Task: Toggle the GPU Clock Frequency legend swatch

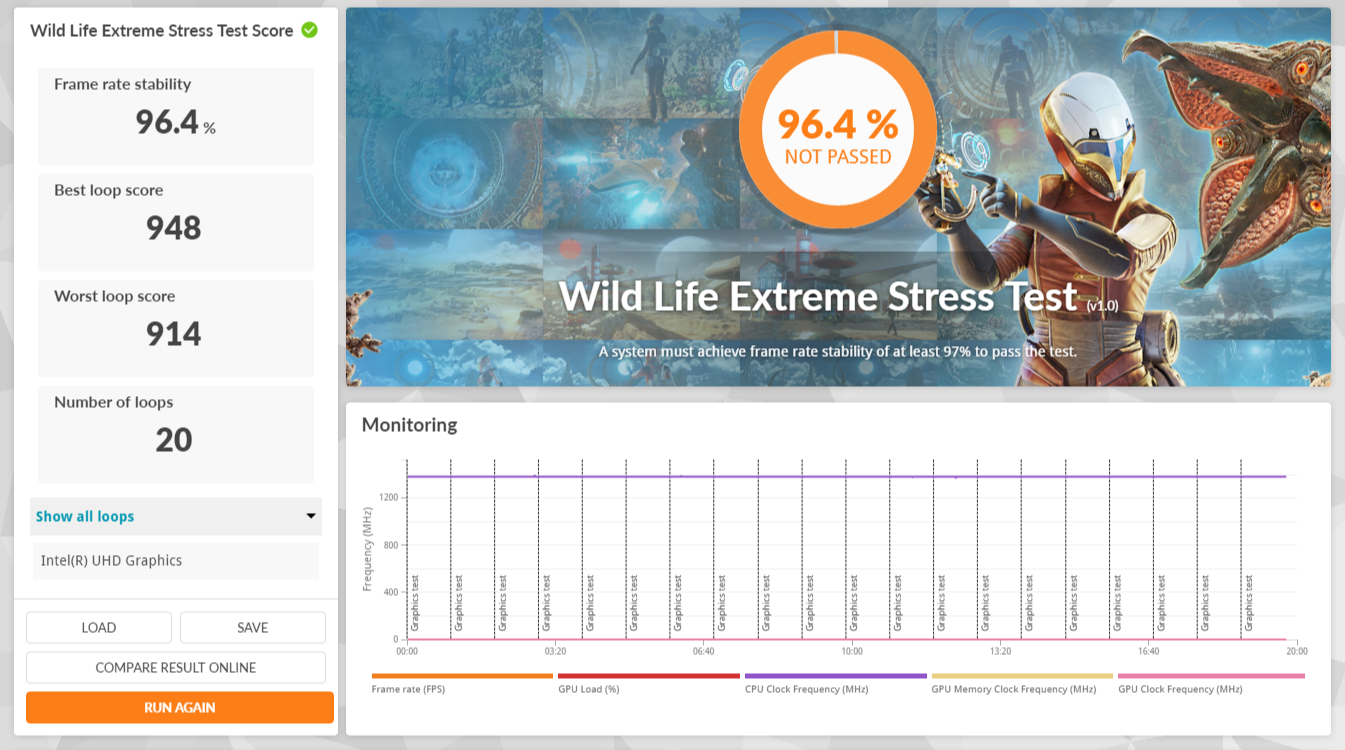Action: tap(1211, 676)
